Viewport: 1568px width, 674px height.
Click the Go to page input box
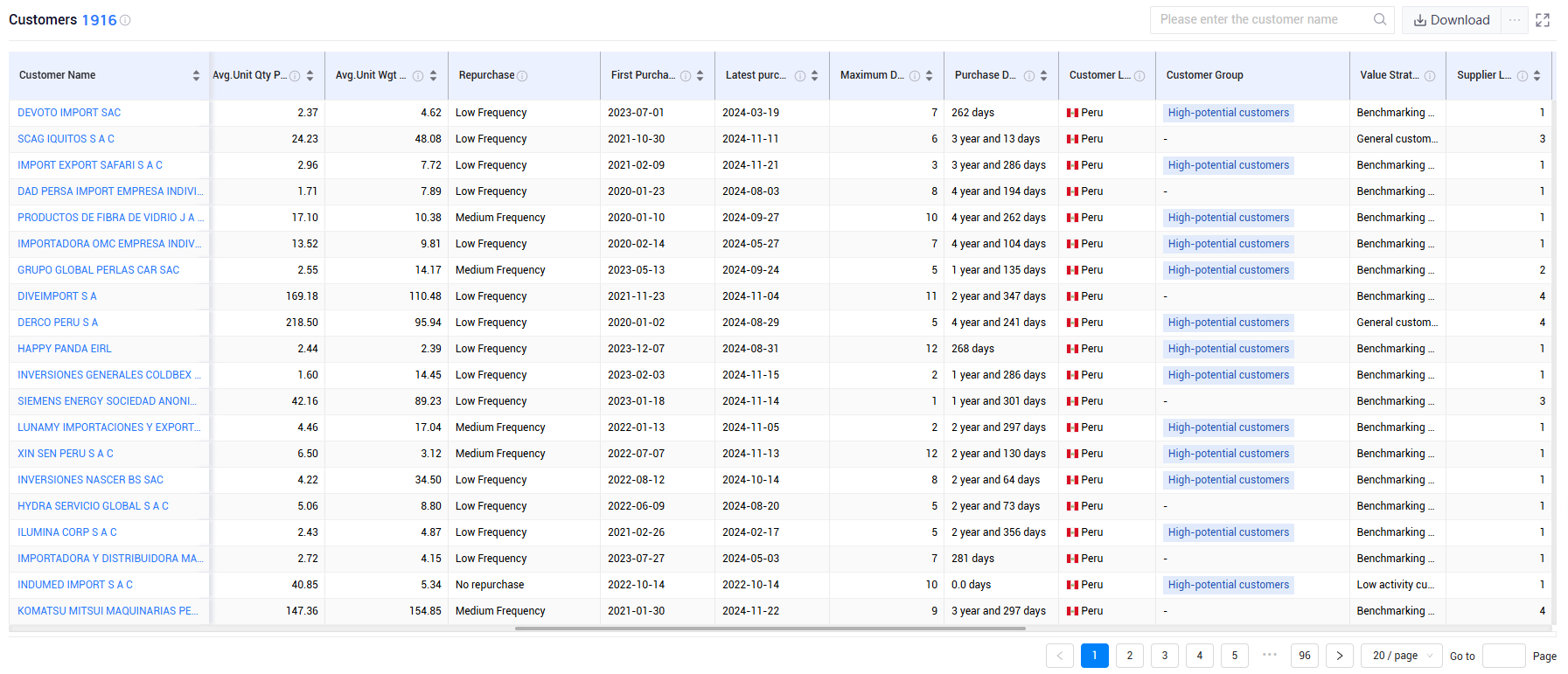pos(1504,656)
